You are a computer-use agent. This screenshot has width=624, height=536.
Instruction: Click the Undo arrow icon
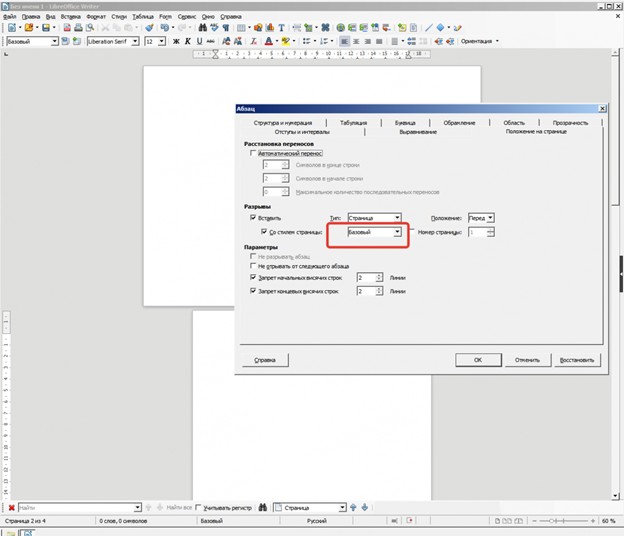164,27
